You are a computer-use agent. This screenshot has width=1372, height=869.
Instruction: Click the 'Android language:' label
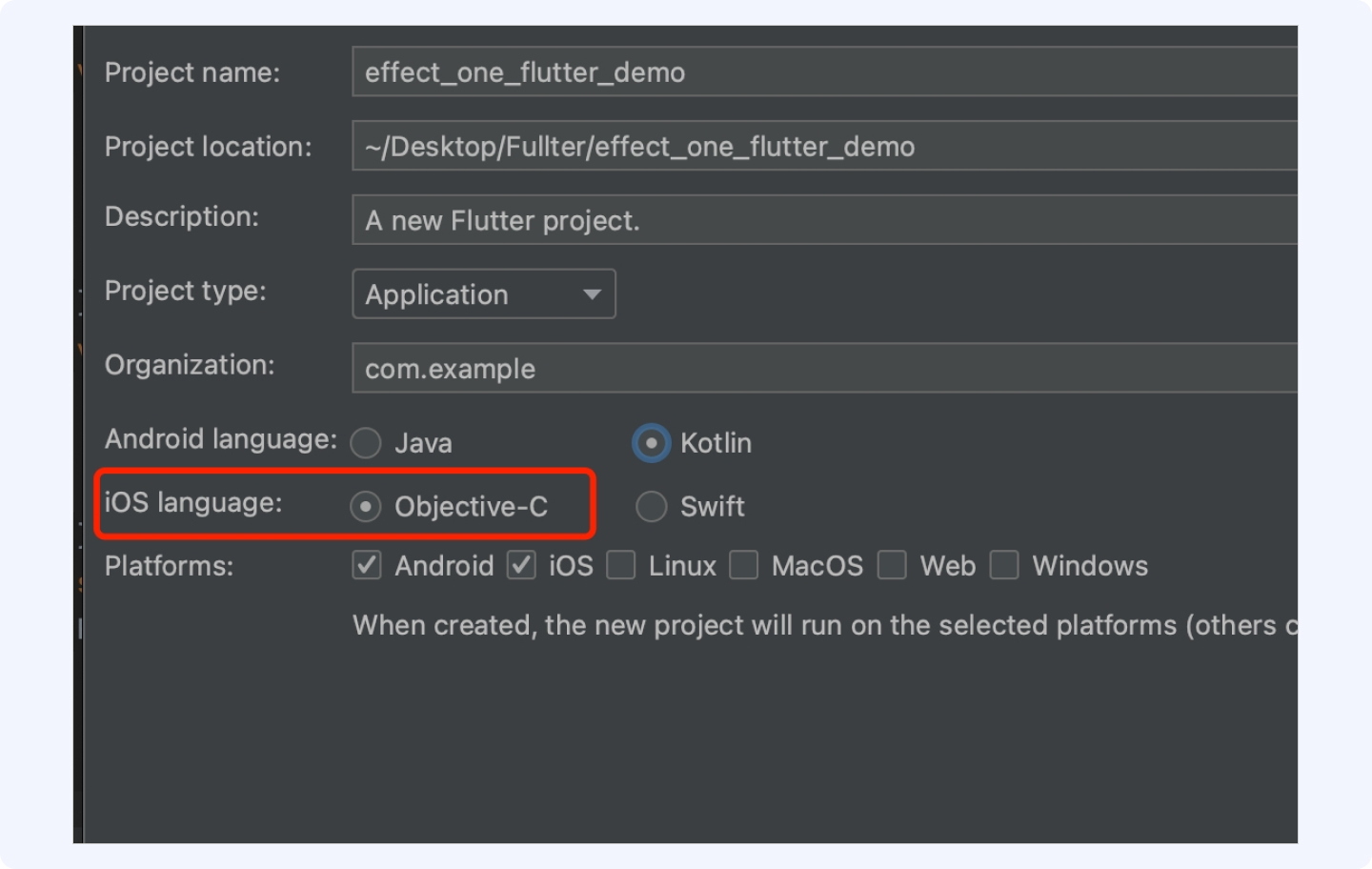click(221, 439)
